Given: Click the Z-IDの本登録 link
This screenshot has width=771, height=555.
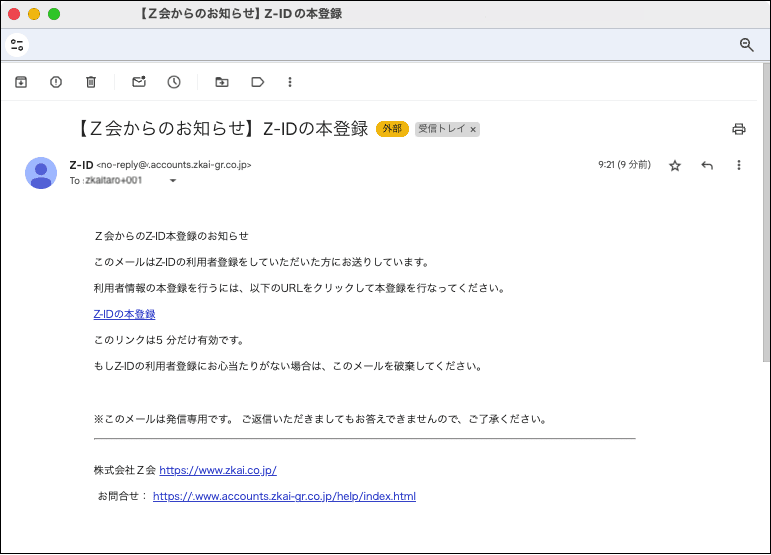Looking at the screenshot, I should 124,314.
